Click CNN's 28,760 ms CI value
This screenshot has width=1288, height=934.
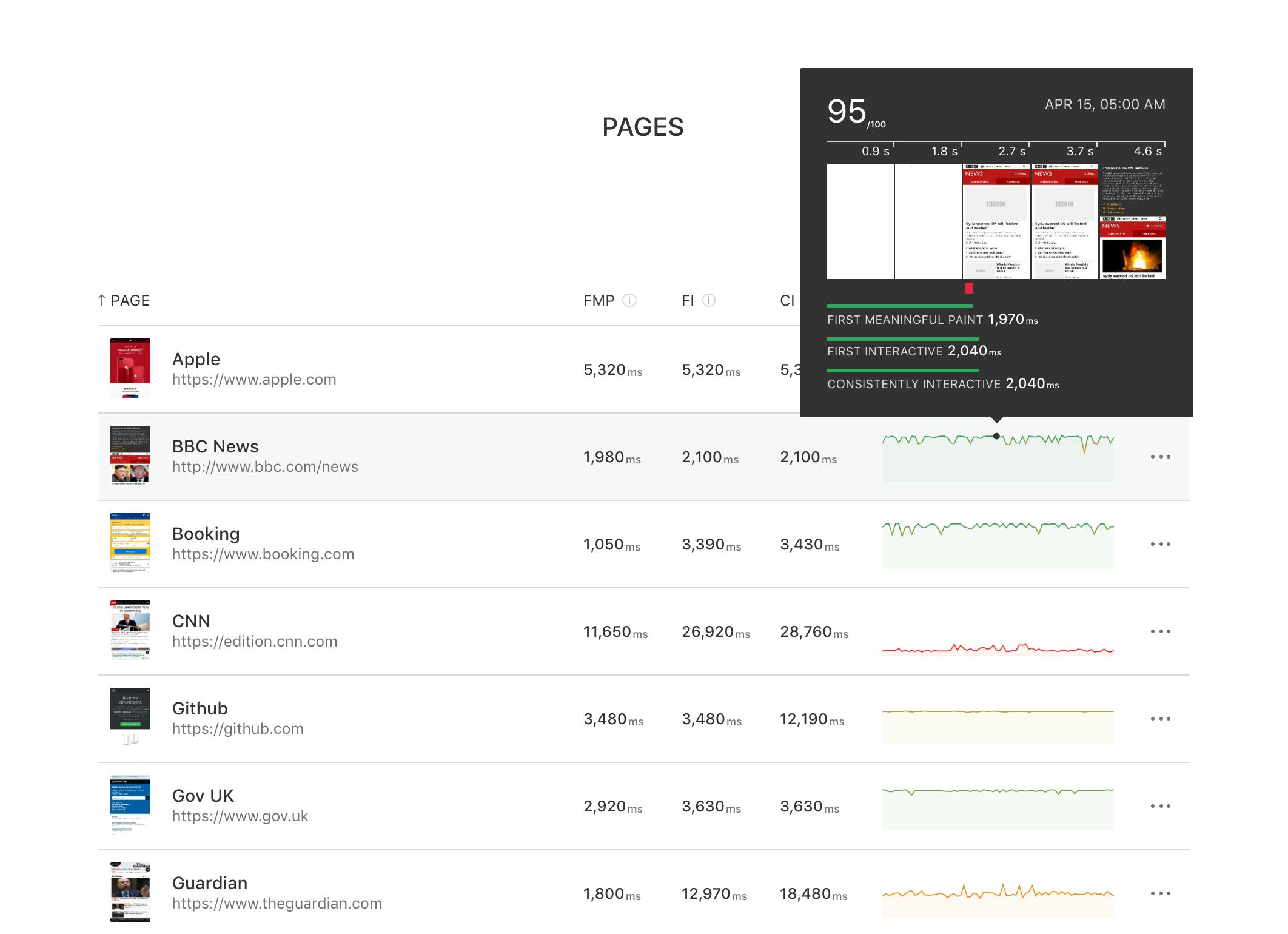pos(814,632)
